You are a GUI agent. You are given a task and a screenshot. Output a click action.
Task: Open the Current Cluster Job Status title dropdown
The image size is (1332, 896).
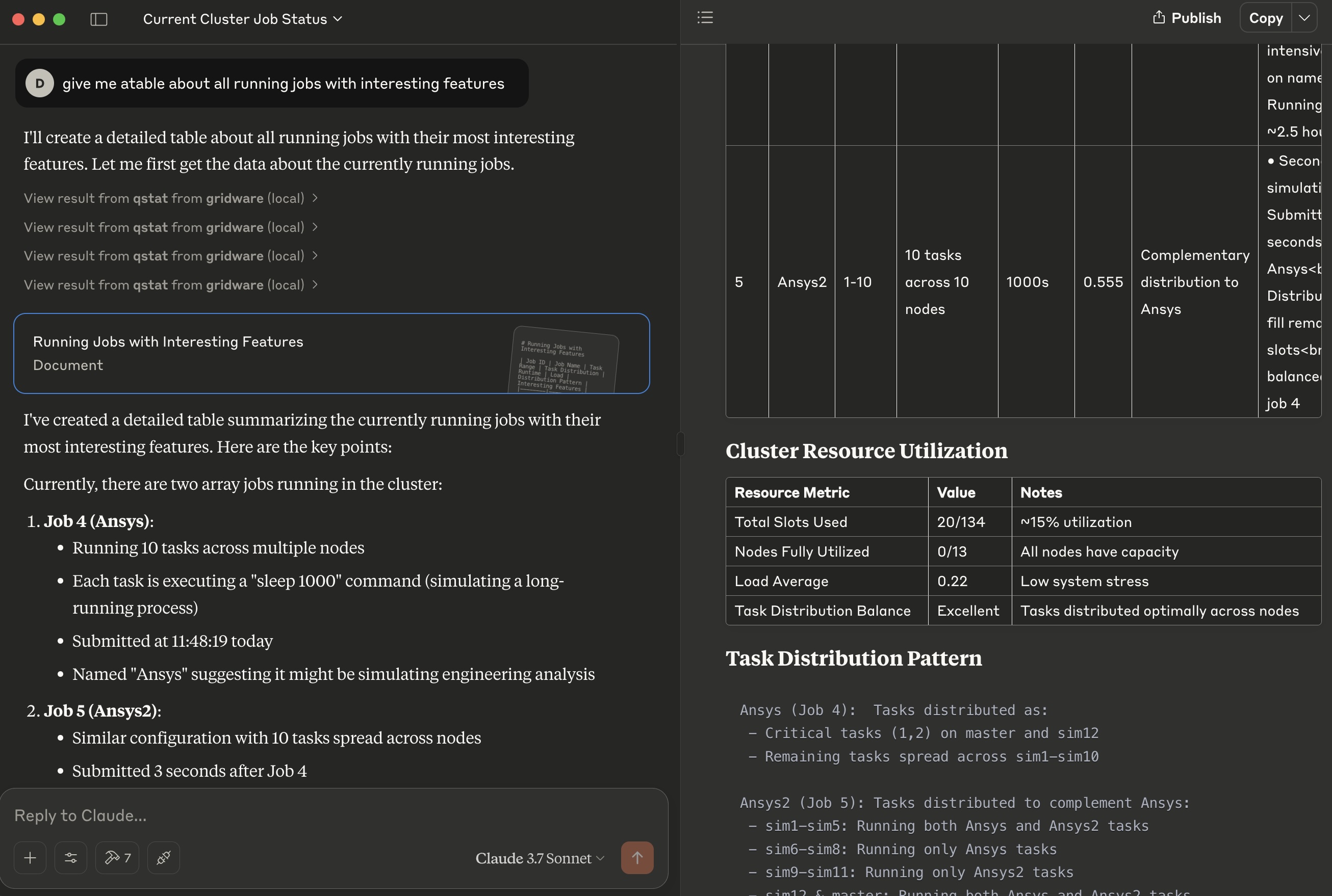(x=242, y=19)
